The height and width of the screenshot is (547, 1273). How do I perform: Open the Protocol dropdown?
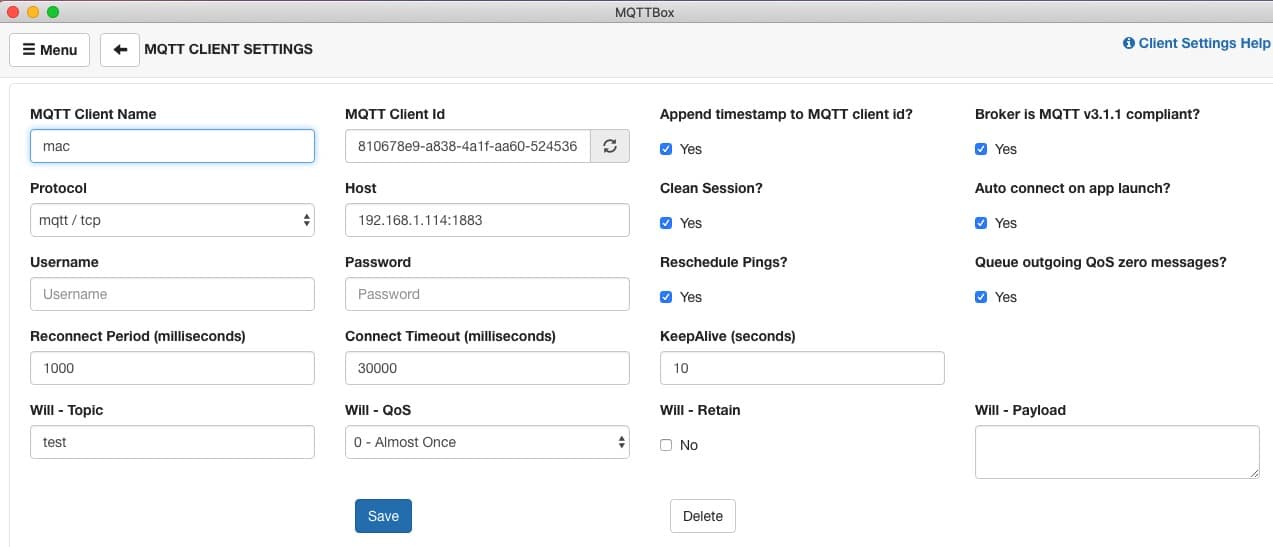172,220
